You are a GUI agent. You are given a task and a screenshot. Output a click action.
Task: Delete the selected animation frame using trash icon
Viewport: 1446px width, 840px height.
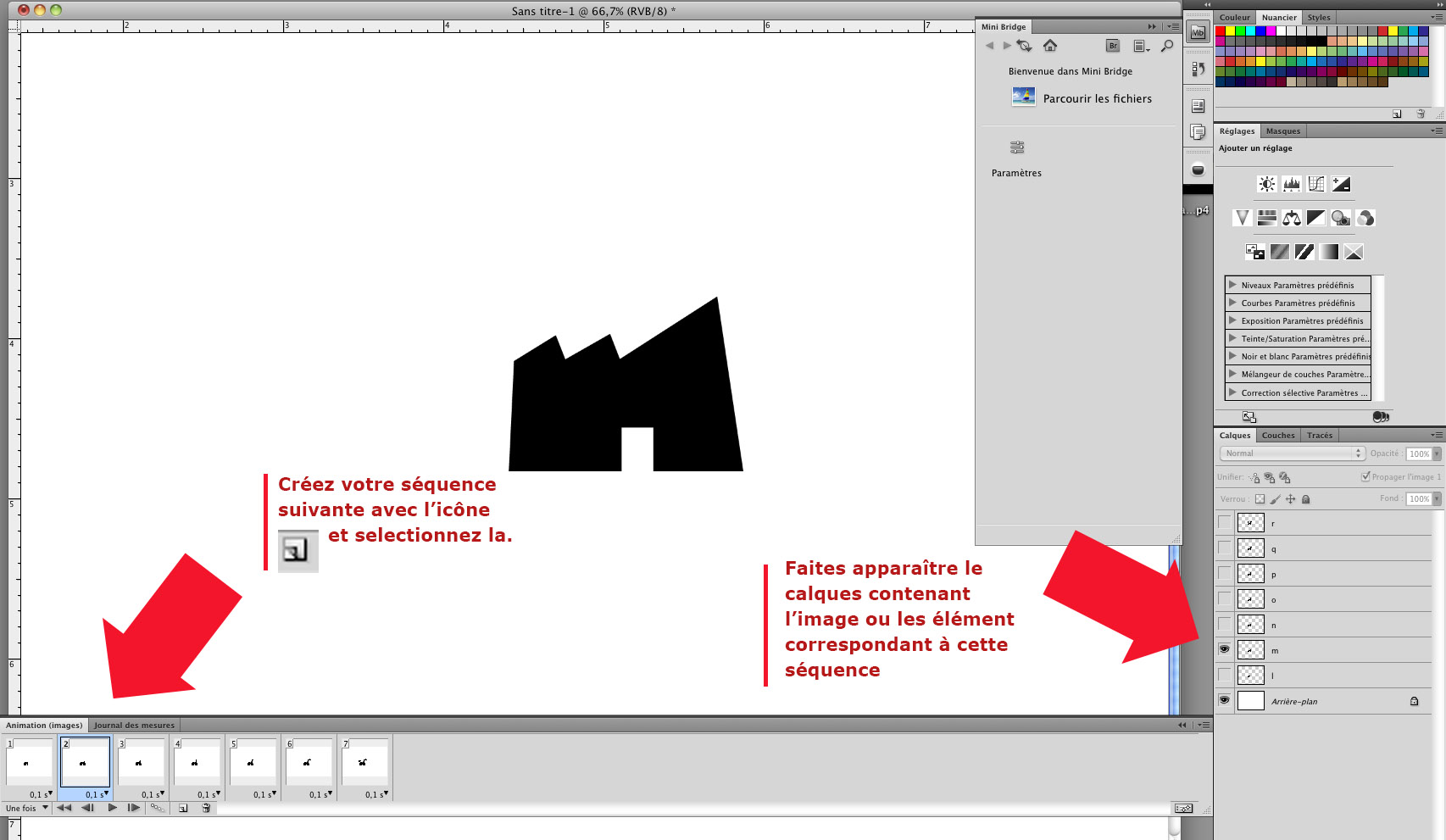[206, 809]
